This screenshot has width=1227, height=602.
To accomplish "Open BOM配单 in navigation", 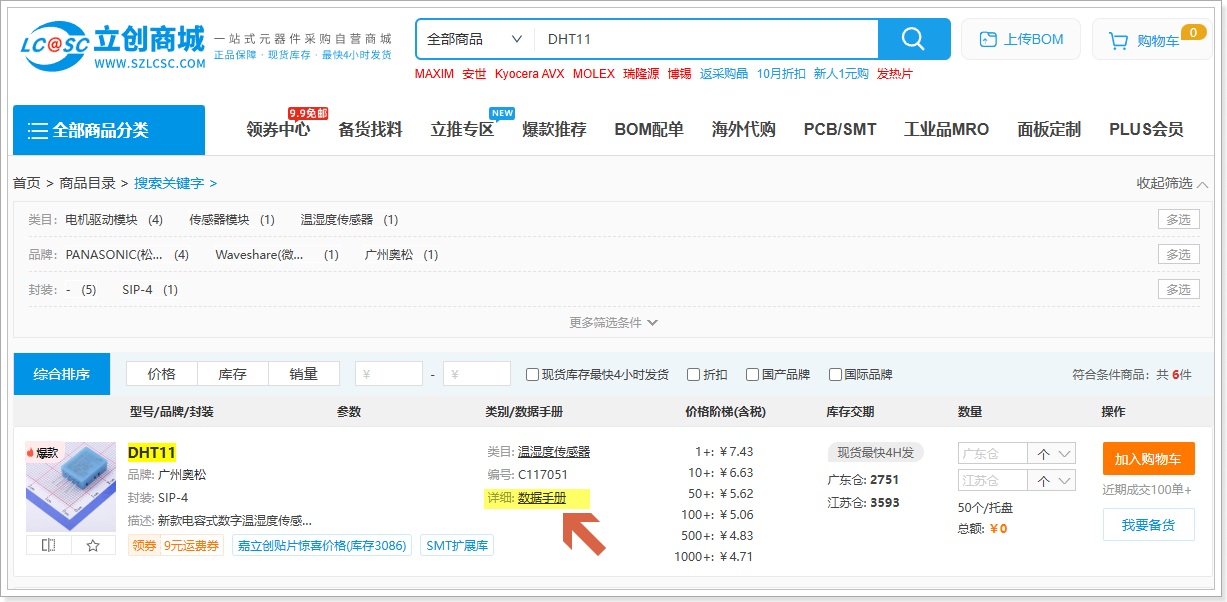I will (649, 130).
